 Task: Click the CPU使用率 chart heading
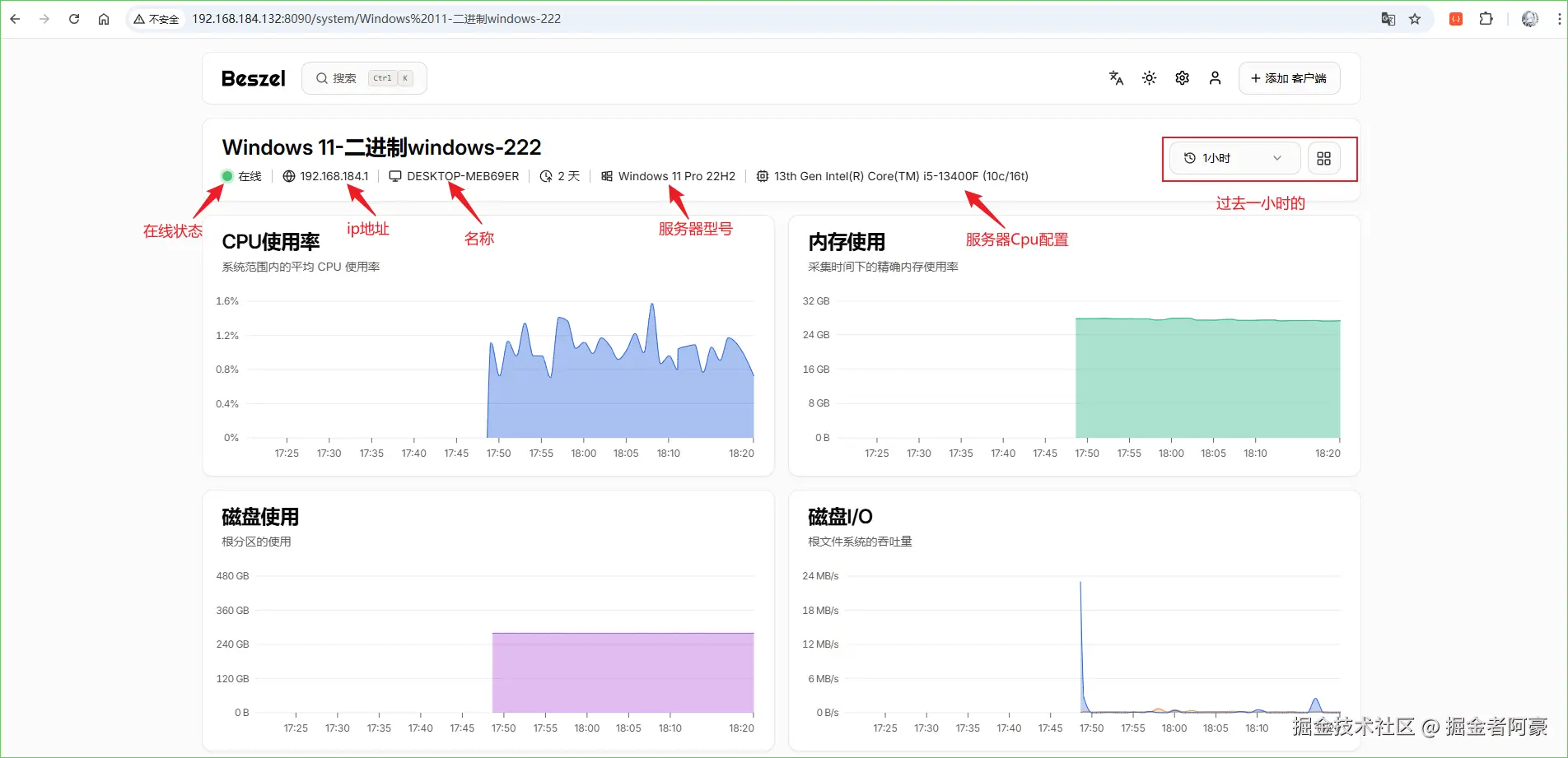point(271,242)
